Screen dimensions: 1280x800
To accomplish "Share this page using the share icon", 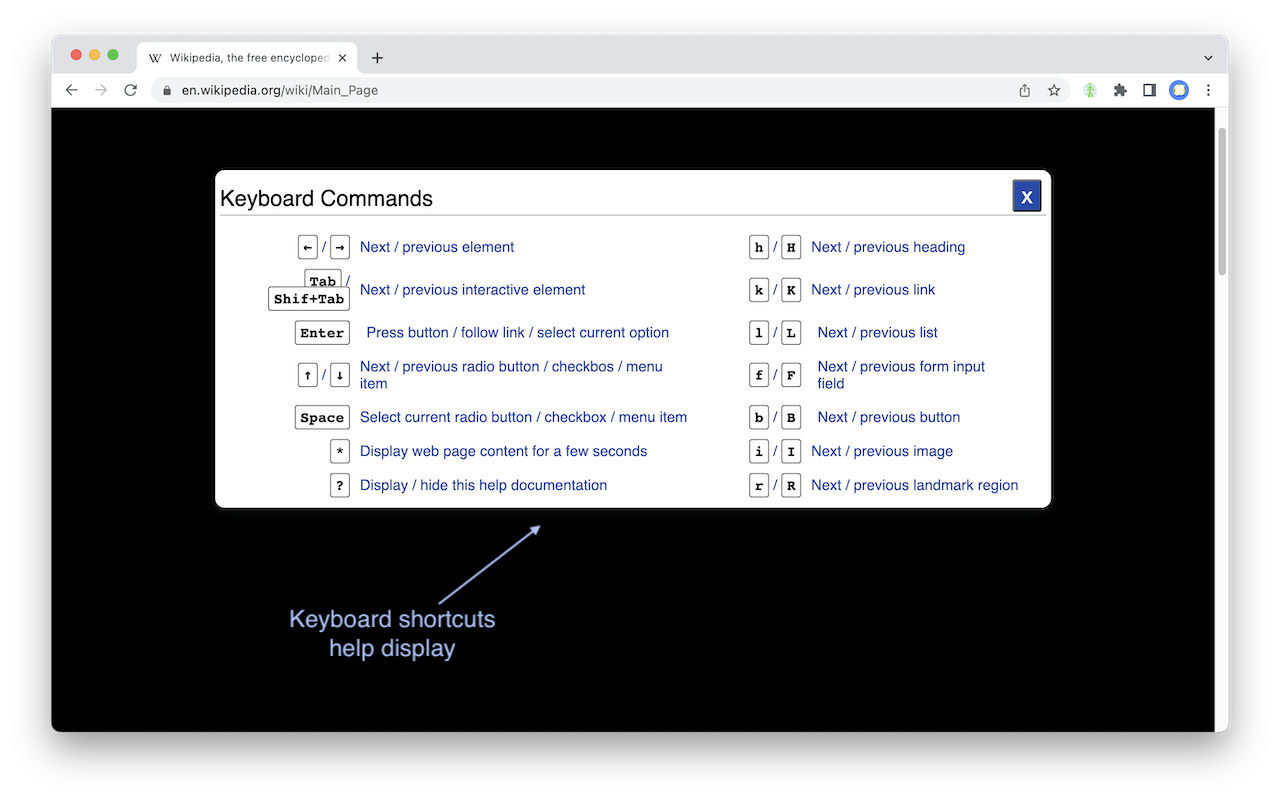I will tap(1025, 90).
